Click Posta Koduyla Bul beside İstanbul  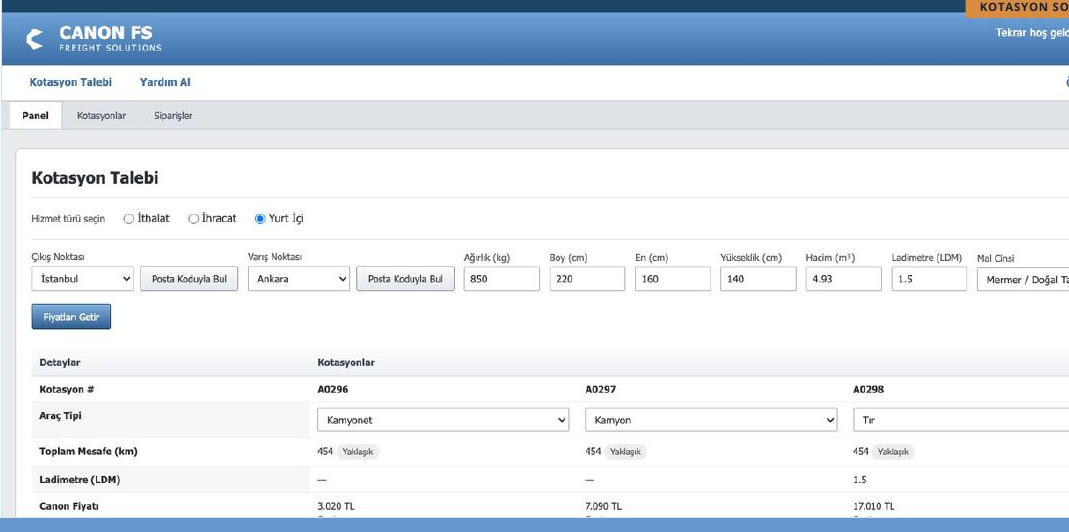coord(189,279)
